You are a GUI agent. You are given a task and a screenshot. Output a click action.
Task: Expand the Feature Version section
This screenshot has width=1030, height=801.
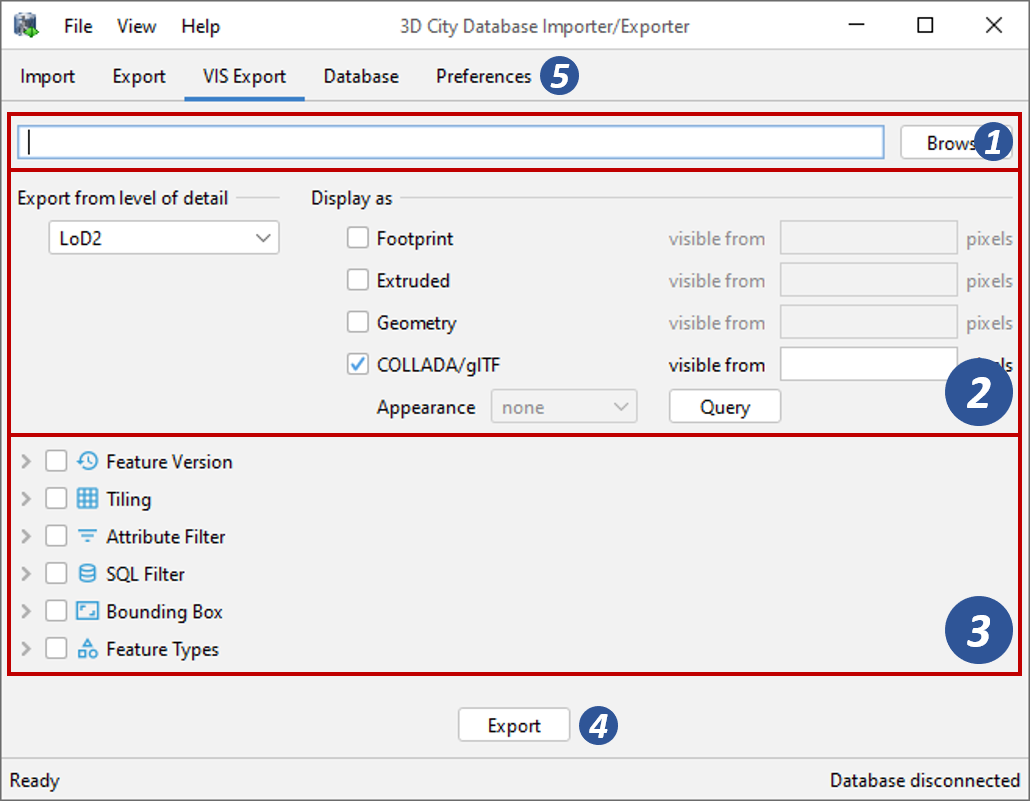pos(26,461)
